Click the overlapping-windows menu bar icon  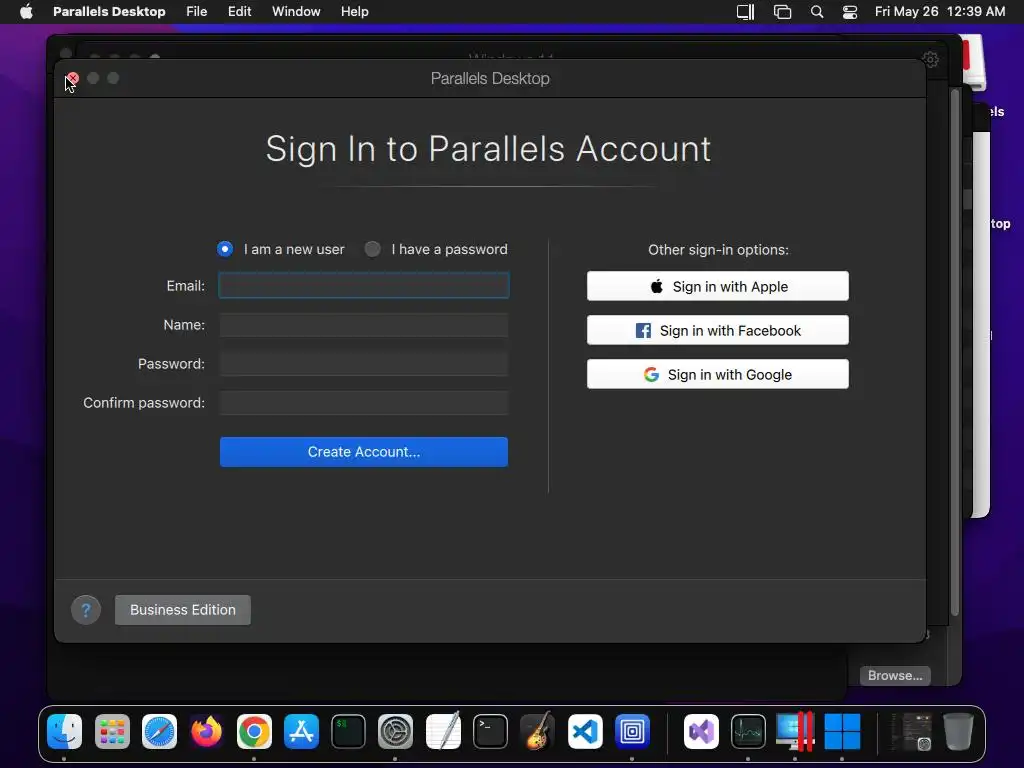(782, 12)
